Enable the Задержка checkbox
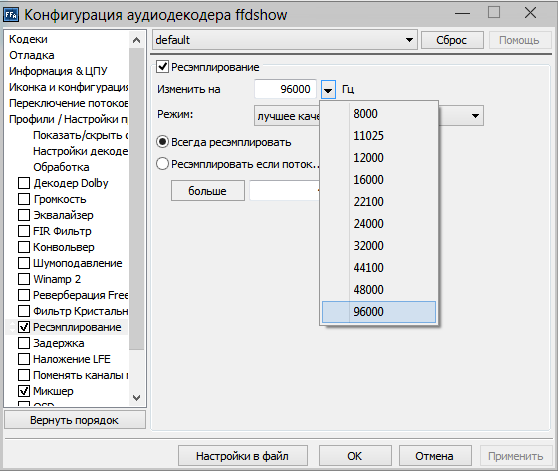Viewport: 558px width, 471px height. (x=24, y=343)
